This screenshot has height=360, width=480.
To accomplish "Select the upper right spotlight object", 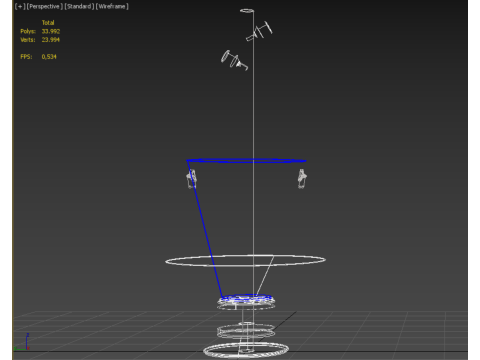I will (x=259, y=31).
